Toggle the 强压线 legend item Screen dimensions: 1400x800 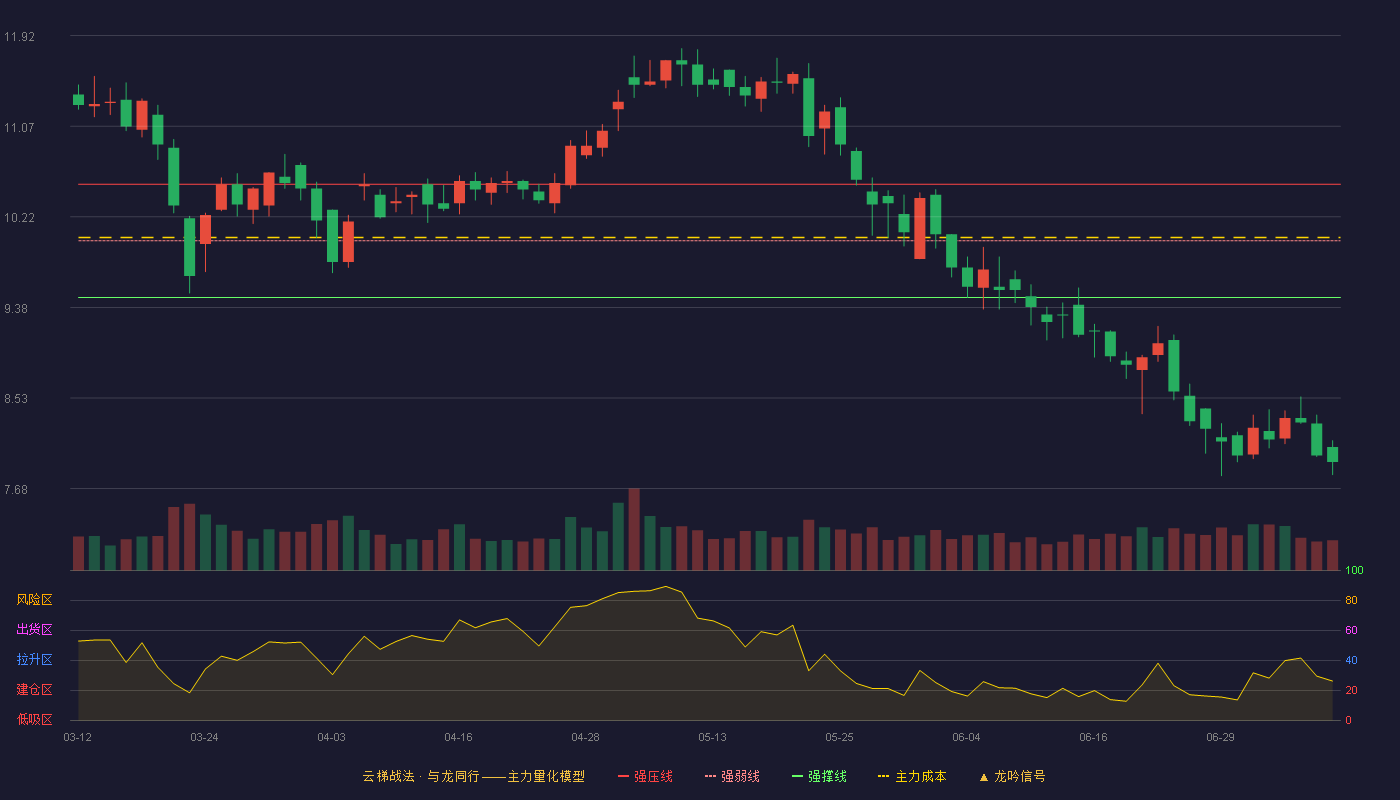coord(645,776)
